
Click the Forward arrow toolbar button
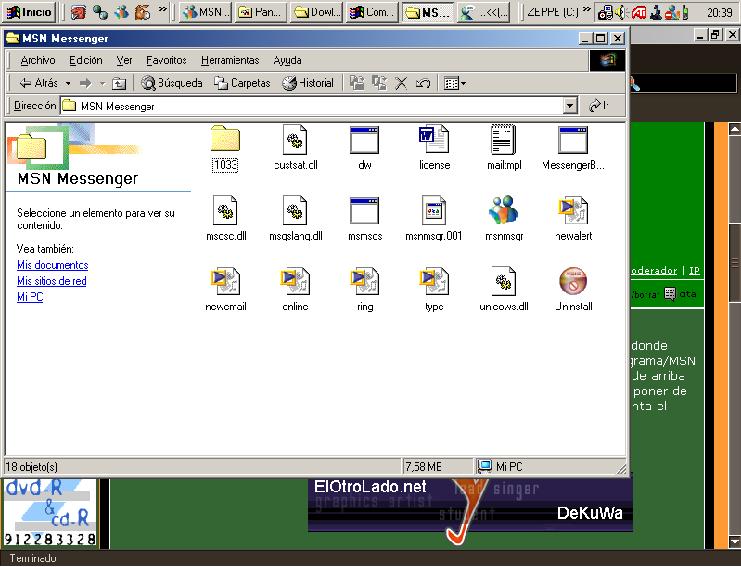coord(86,84)
